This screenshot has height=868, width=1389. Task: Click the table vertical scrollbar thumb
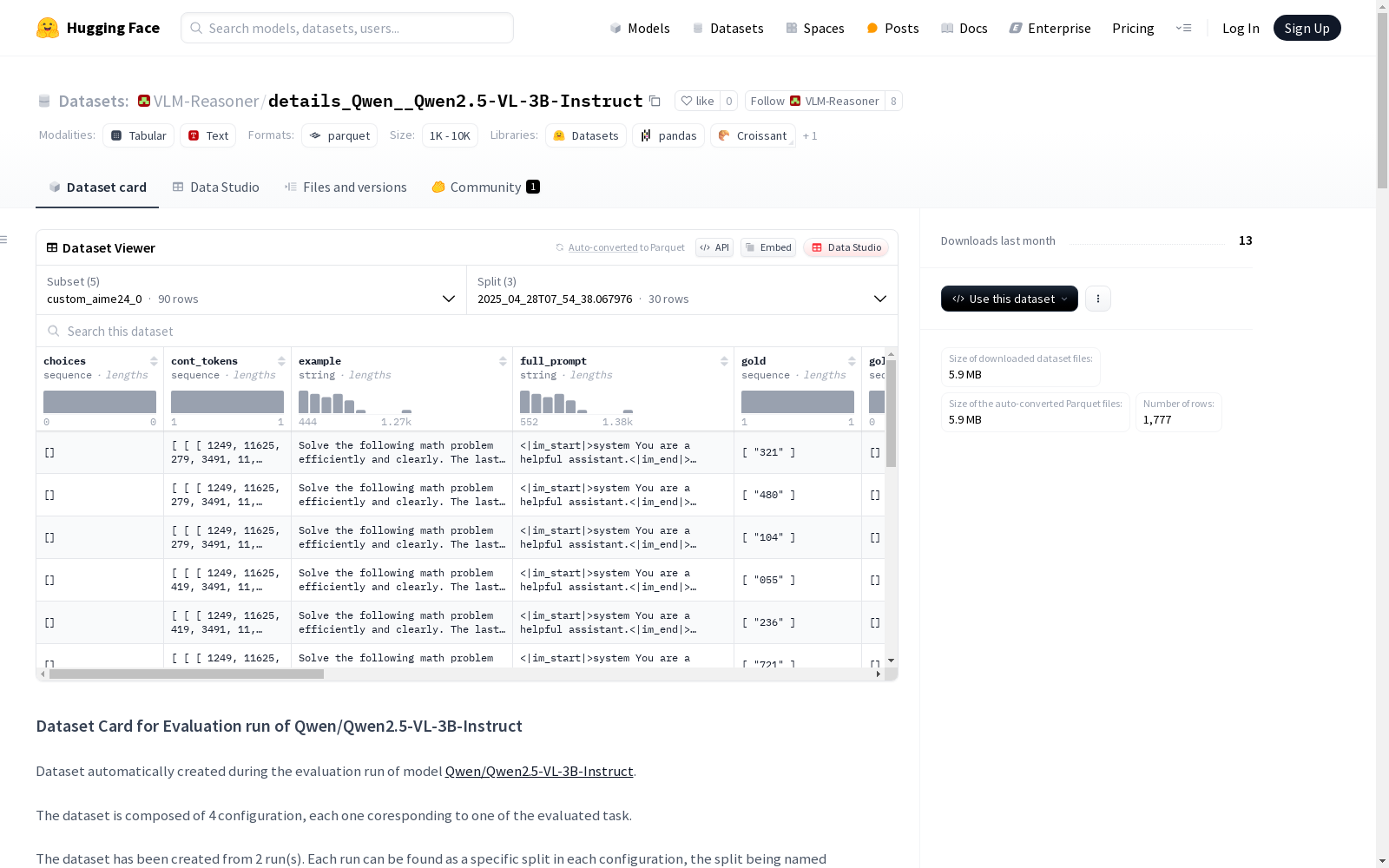[891, 413]
